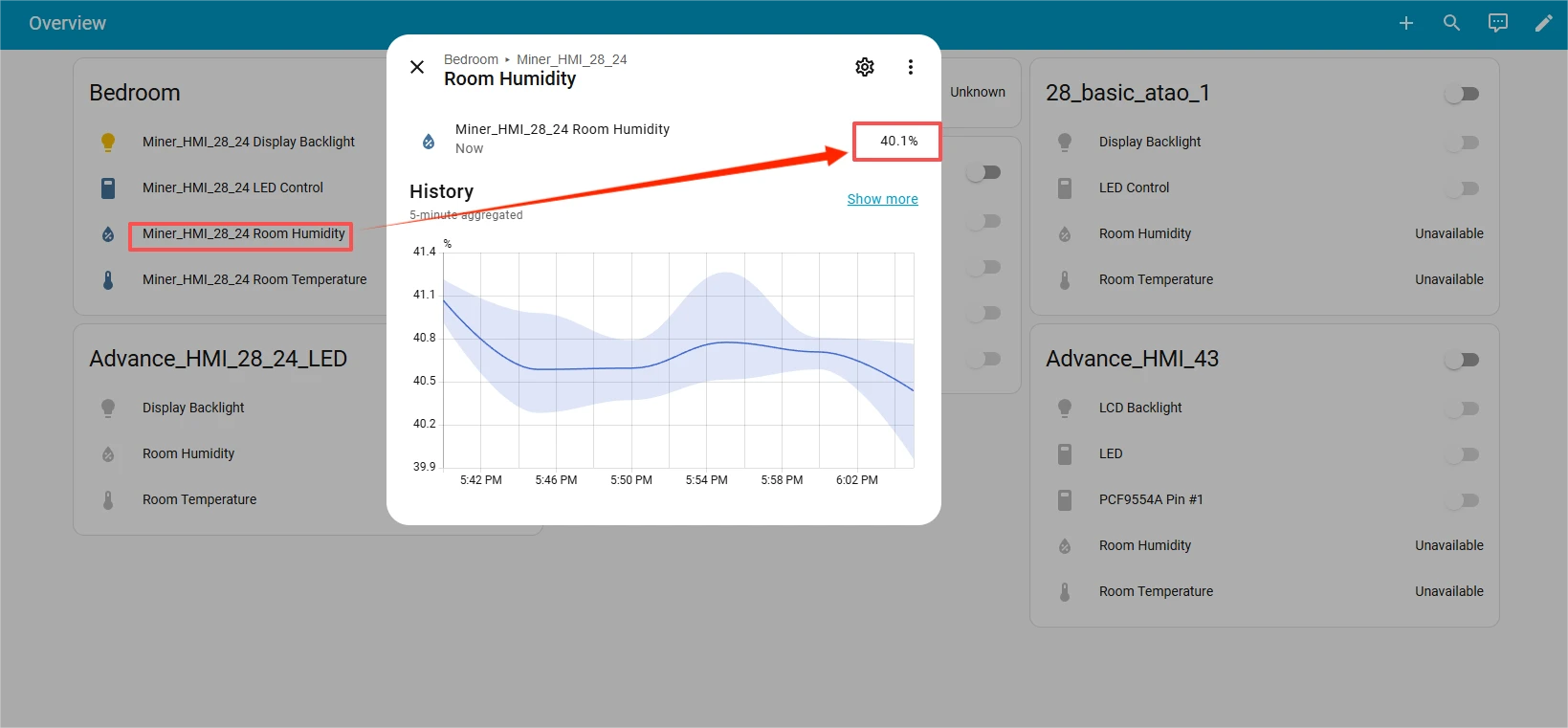
Task: Open the three-dot menu in the dialog
Action: [910, 67]
